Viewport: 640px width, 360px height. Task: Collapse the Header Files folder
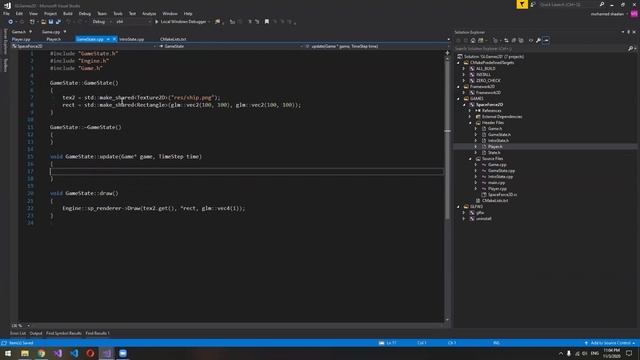(x=470, y=122)
